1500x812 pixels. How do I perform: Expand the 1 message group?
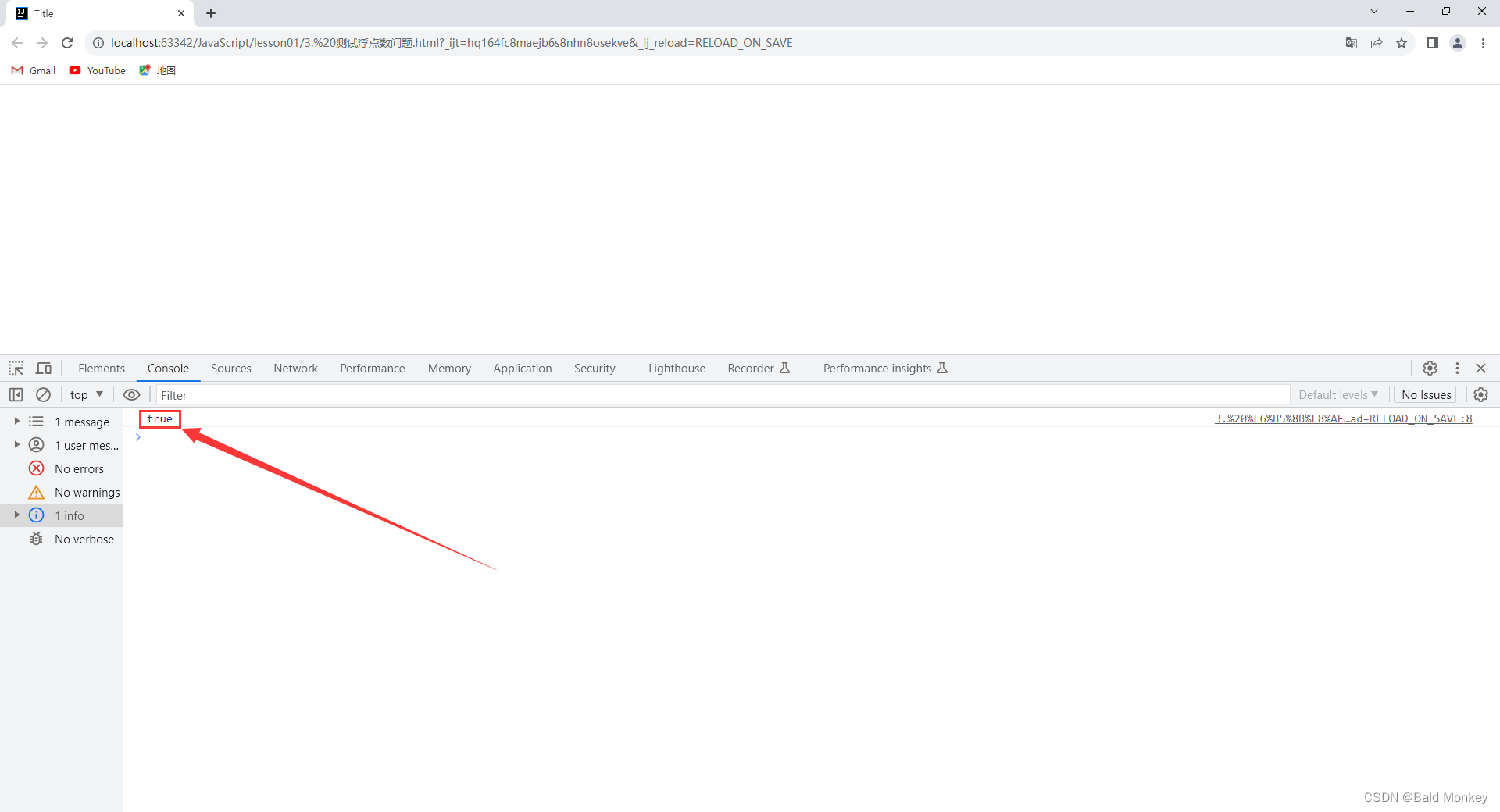16,422
